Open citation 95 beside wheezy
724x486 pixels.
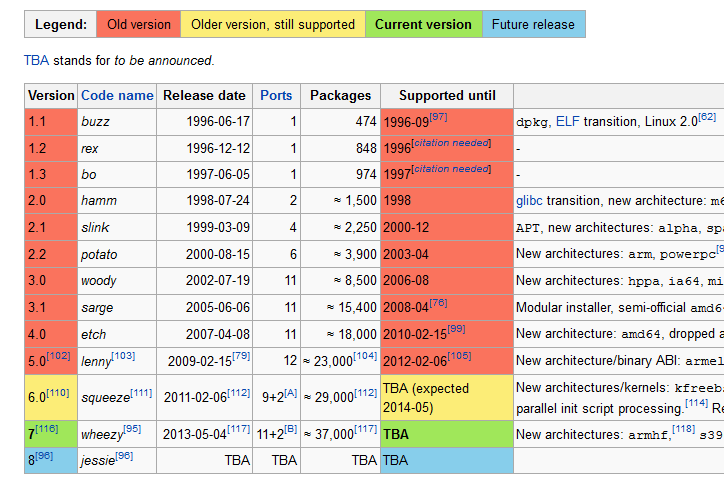click(x=132, y=429)
